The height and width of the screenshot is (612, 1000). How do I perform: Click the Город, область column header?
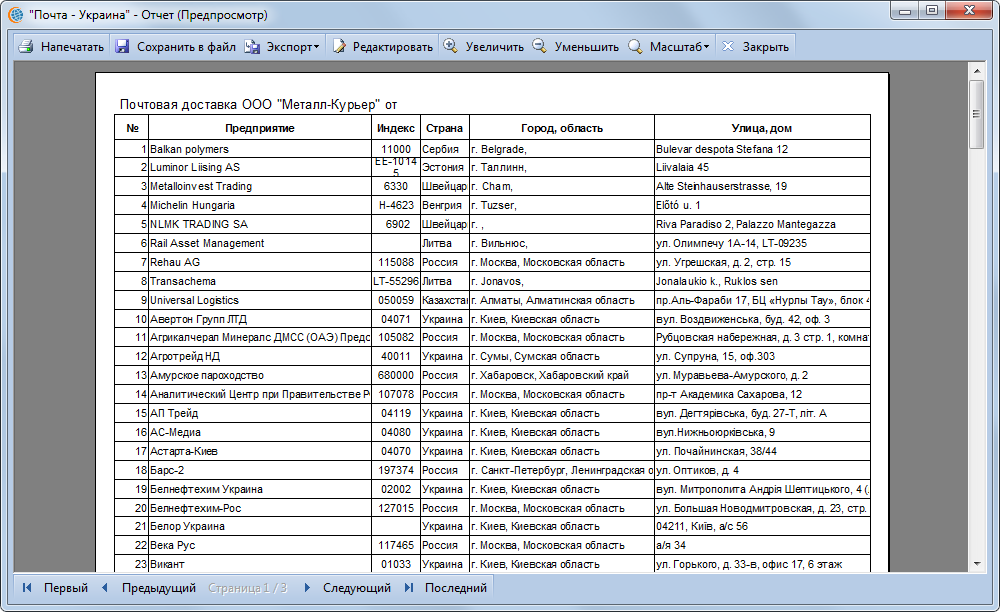(x=562, y=128)
